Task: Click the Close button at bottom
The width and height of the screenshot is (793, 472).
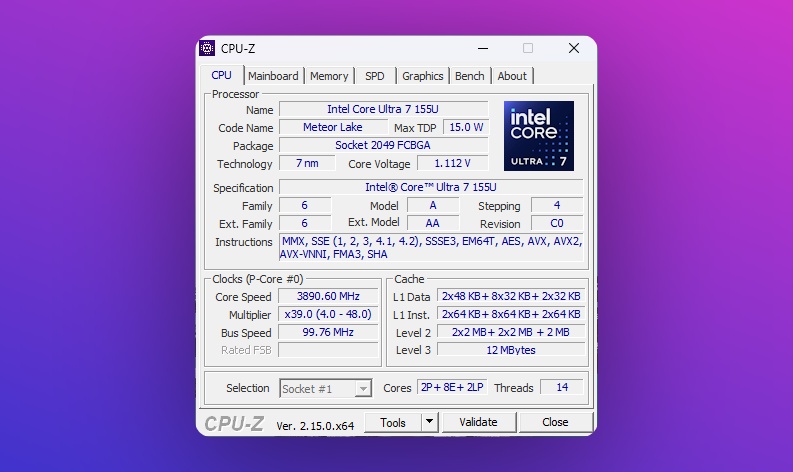Action: coord(555,422)
